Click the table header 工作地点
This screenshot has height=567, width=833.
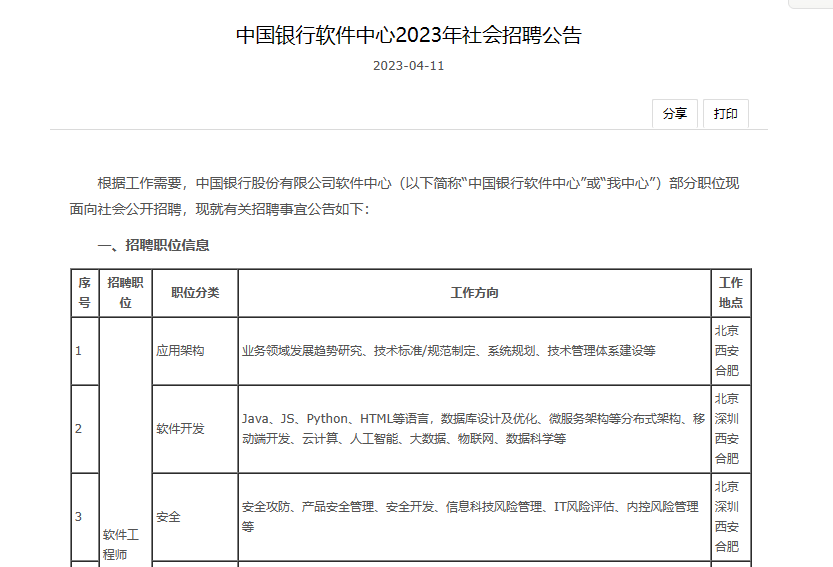(731, 293)
